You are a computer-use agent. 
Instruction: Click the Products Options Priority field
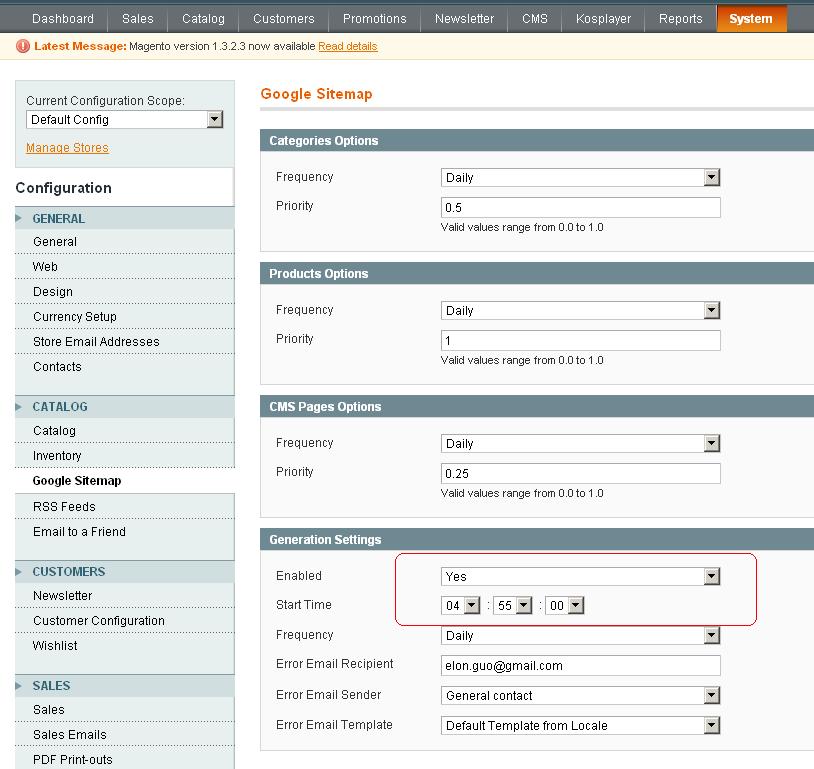[x=580, y=341]
